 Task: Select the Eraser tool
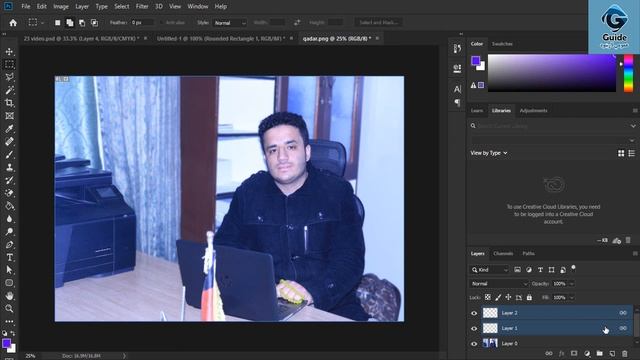pos(9,193)
